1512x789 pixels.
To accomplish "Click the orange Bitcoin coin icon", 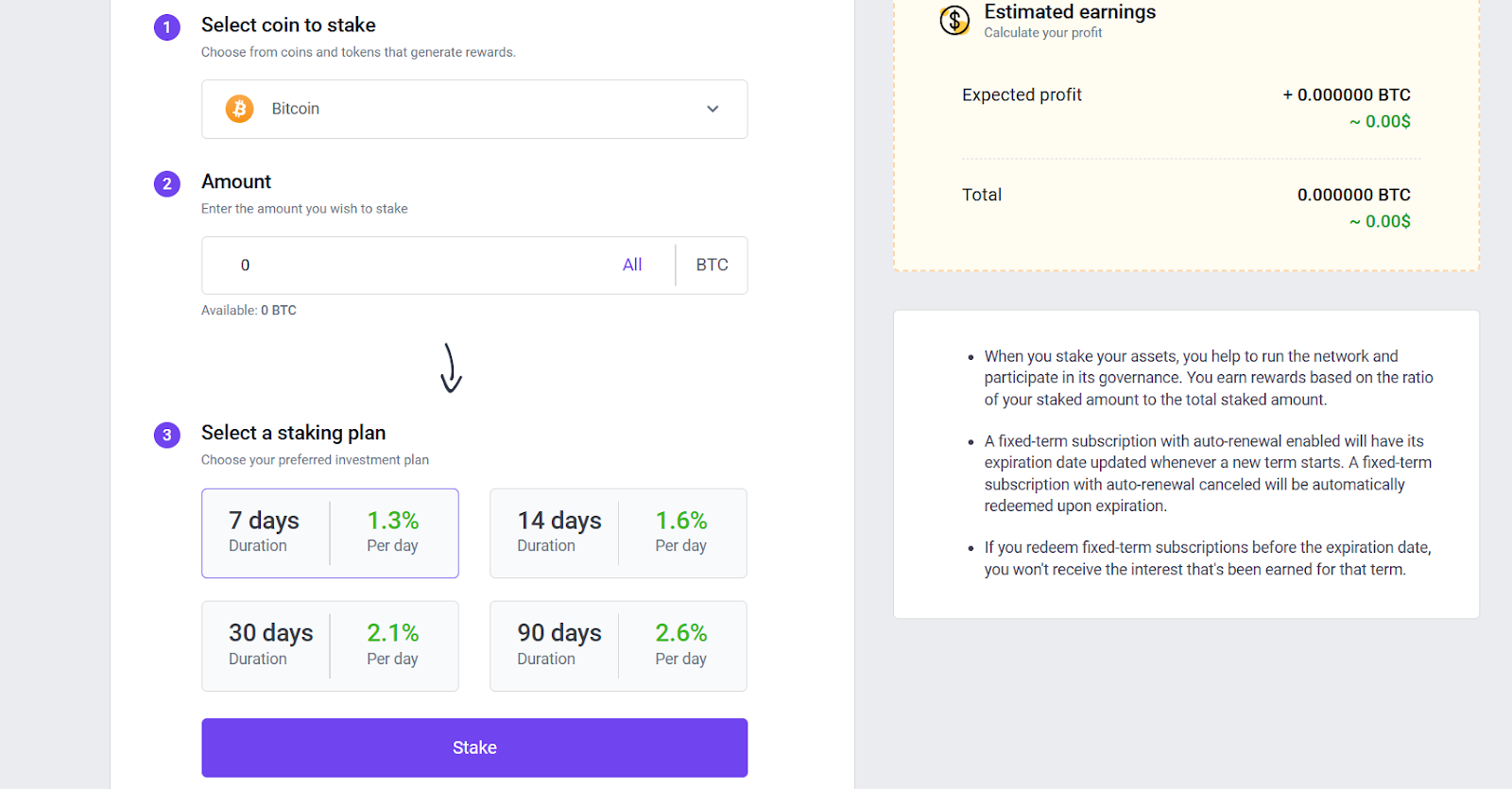I will [x=239, y=109].
